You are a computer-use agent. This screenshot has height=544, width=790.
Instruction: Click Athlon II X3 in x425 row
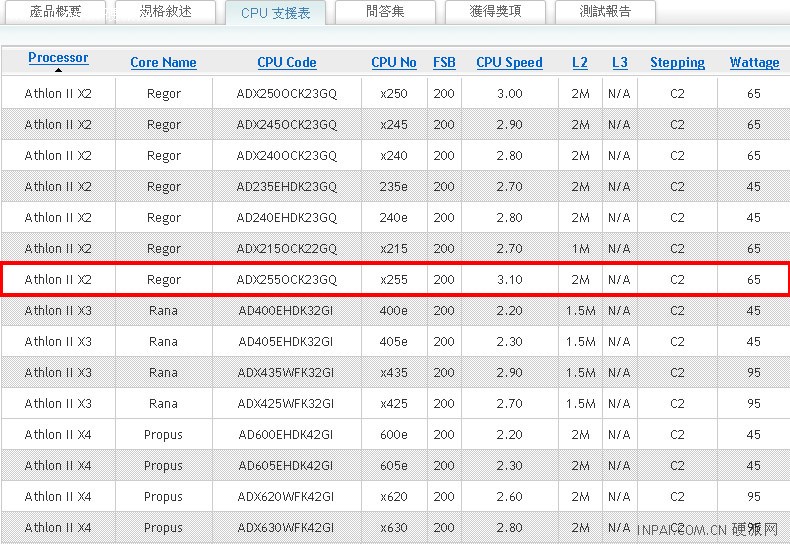58,403
